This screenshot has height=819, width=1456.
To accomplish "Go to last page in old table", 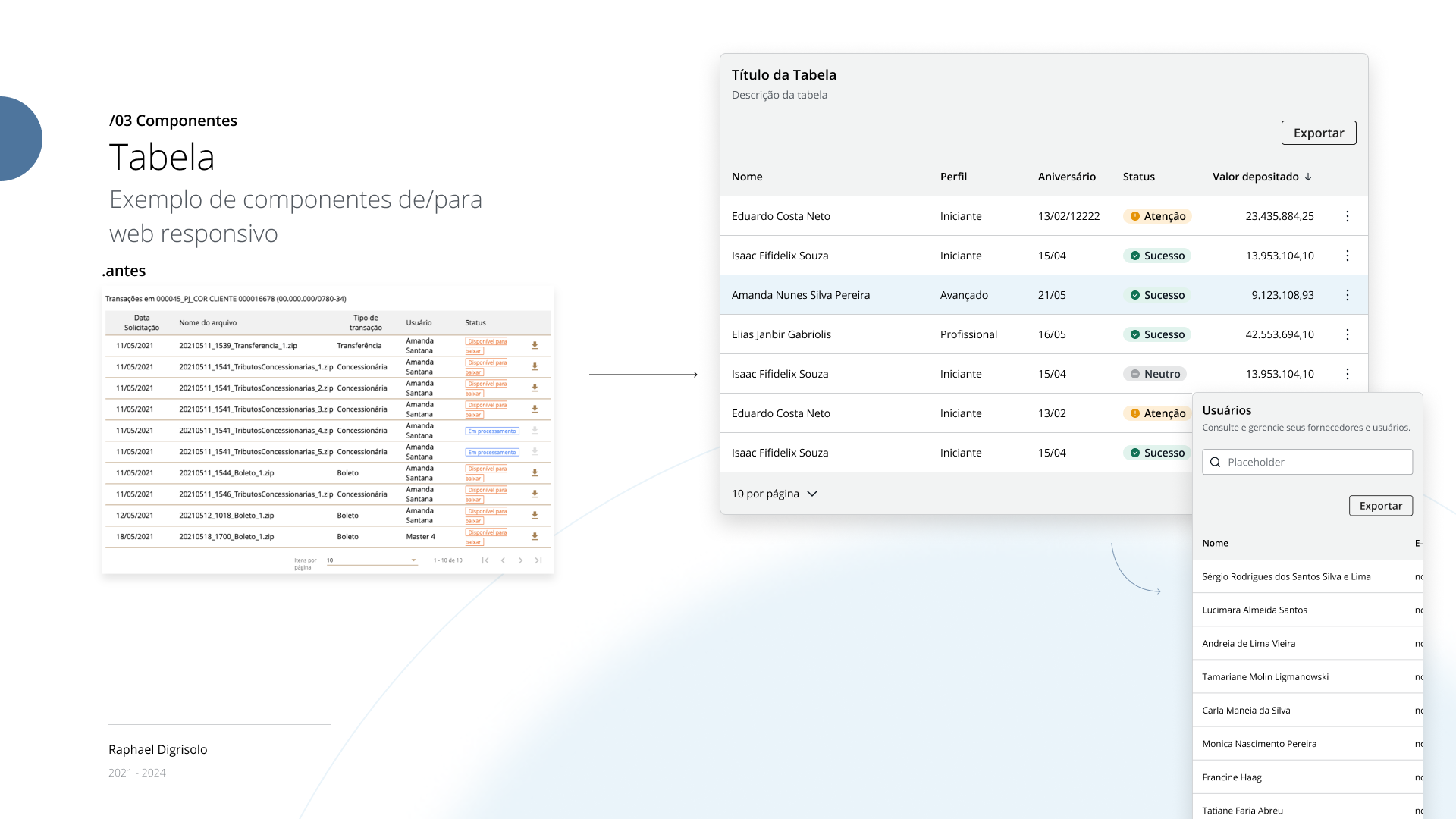I will click(x=538, y=560).
